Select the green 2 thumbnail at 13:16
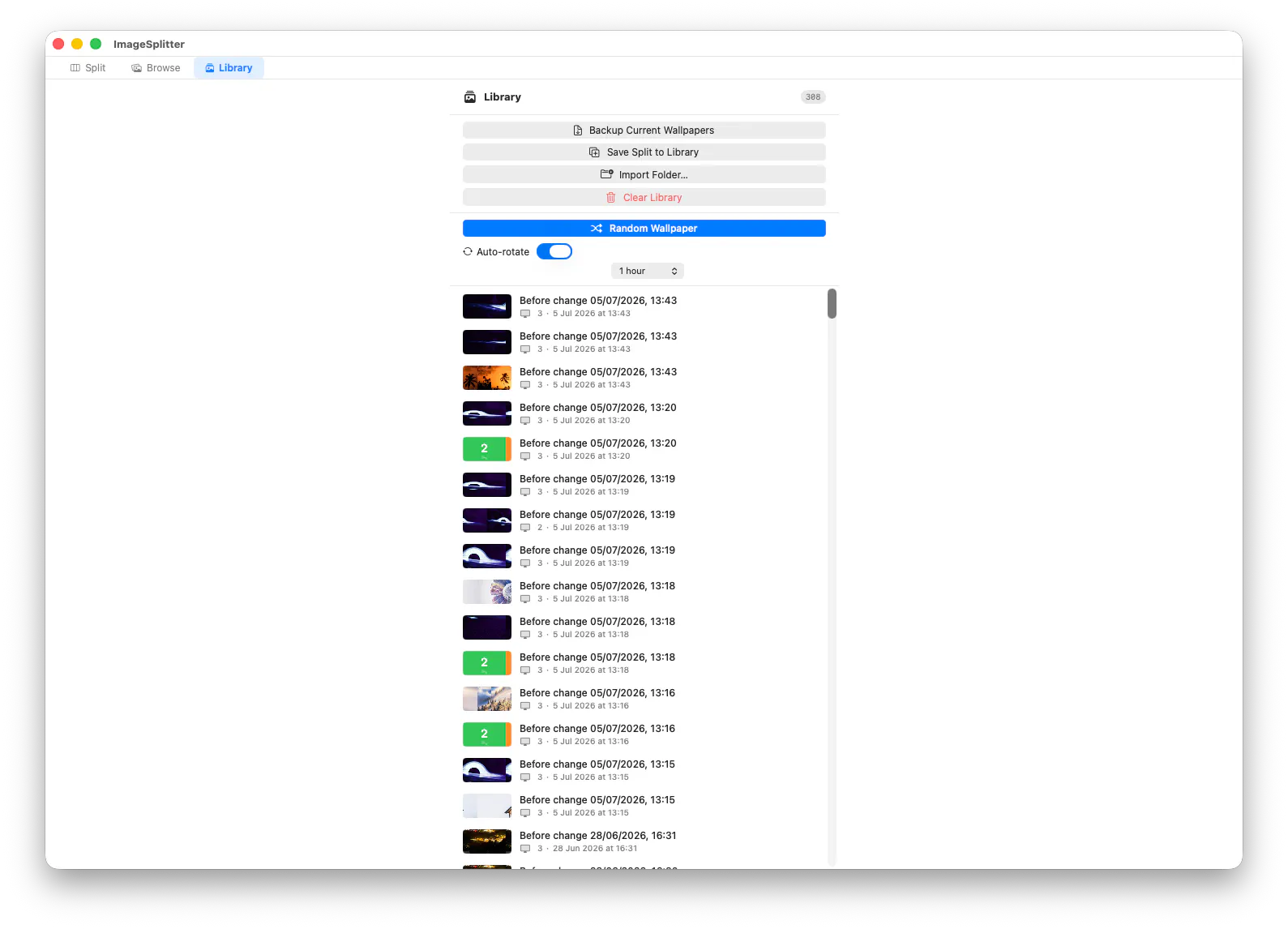Image resolution: width=1288 pixels, height=929 pixels. coord(487,734)
